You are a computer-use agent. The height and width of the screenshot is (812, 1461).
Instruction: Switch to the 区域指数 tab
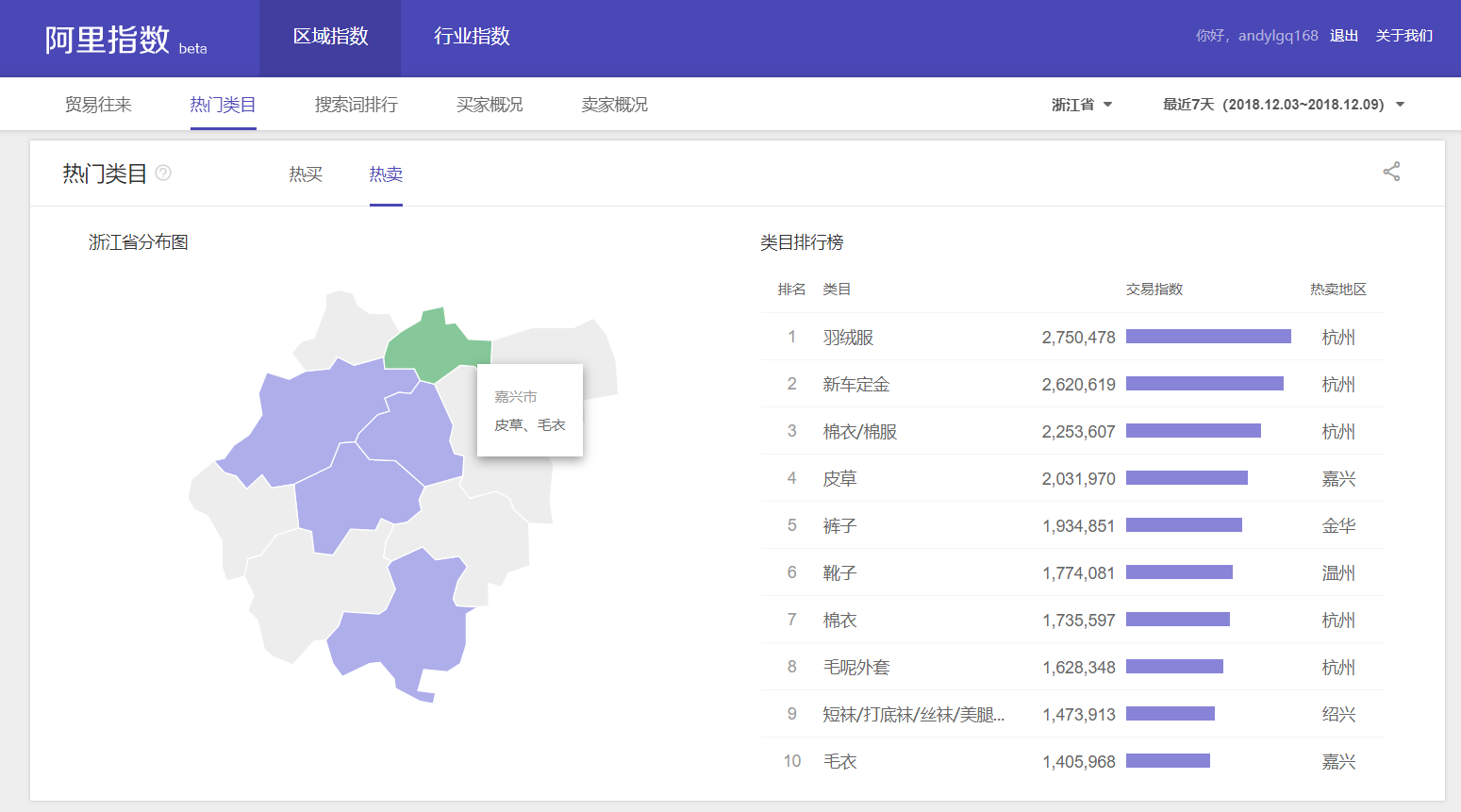[330, 38]
